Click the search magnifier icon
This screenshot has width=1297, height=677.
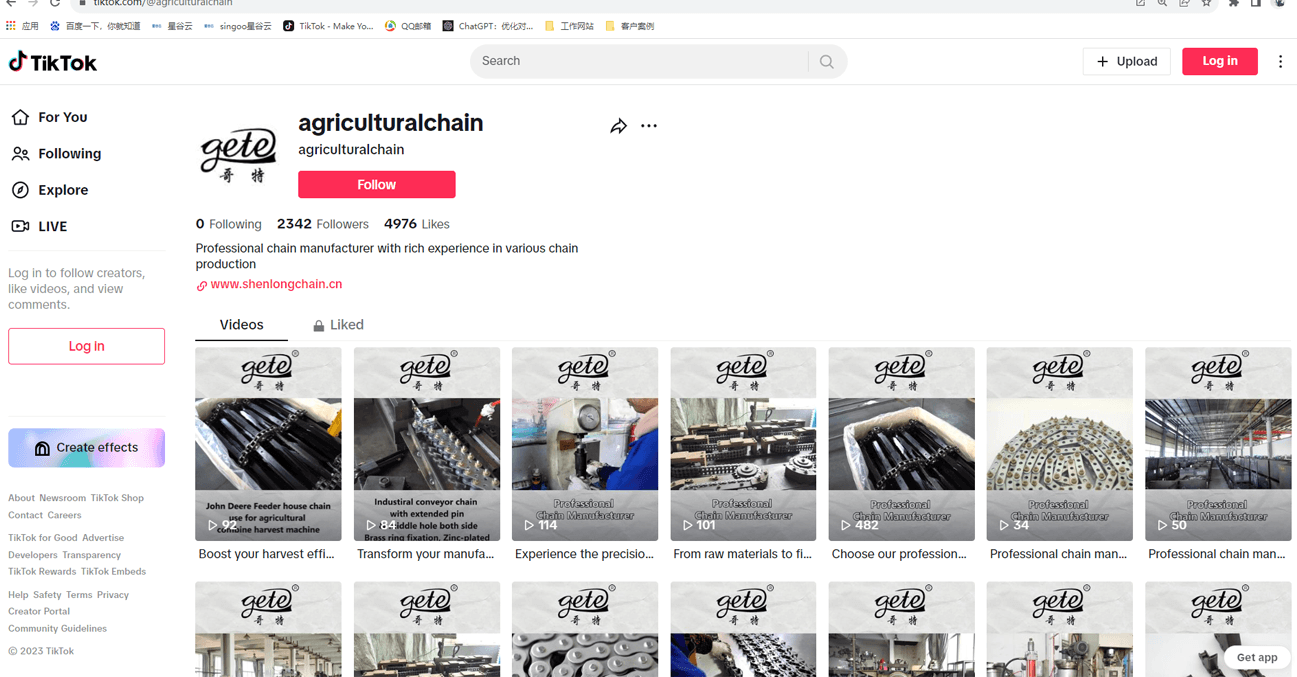tap(826, 62)
